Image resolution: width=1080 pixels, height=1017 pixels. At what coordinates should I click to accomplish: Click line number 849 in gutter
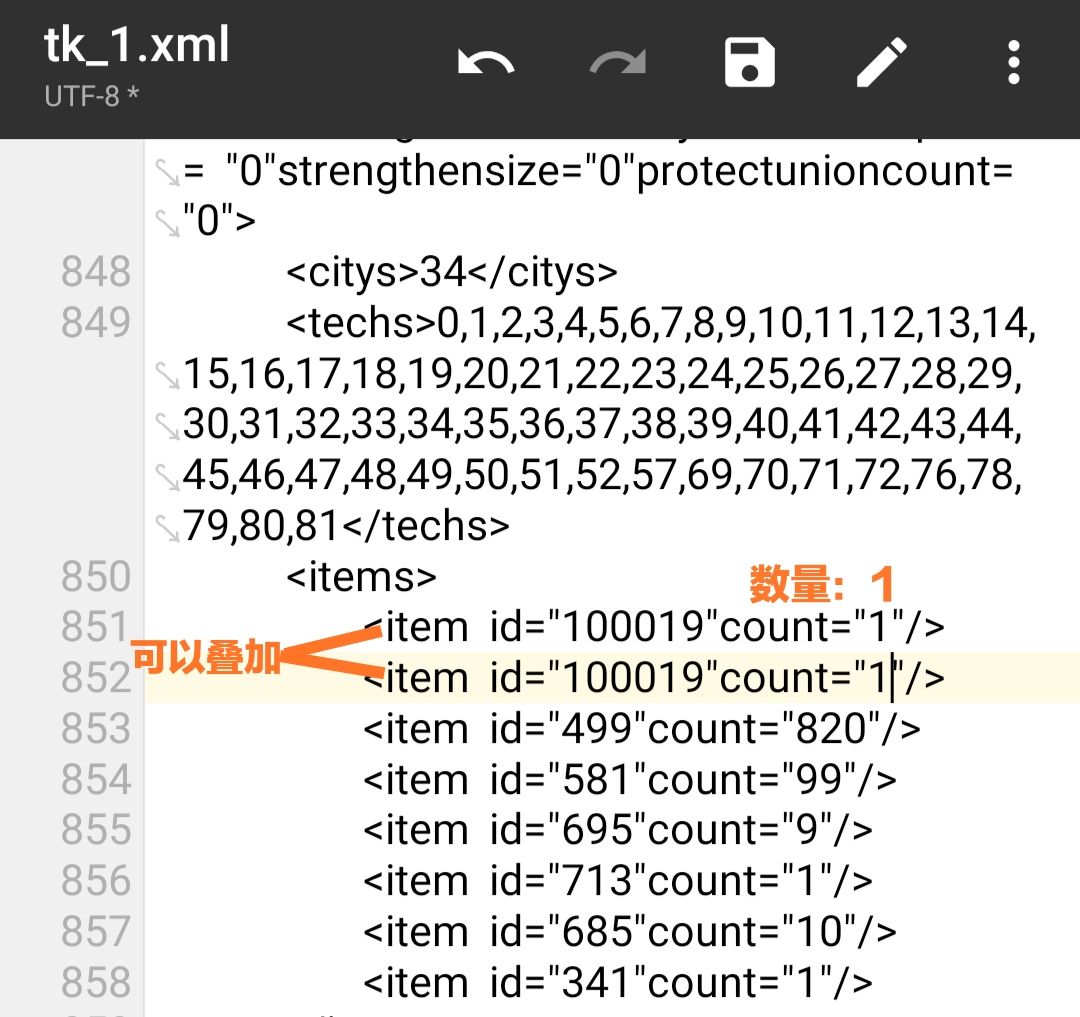(x=96, y=323)
